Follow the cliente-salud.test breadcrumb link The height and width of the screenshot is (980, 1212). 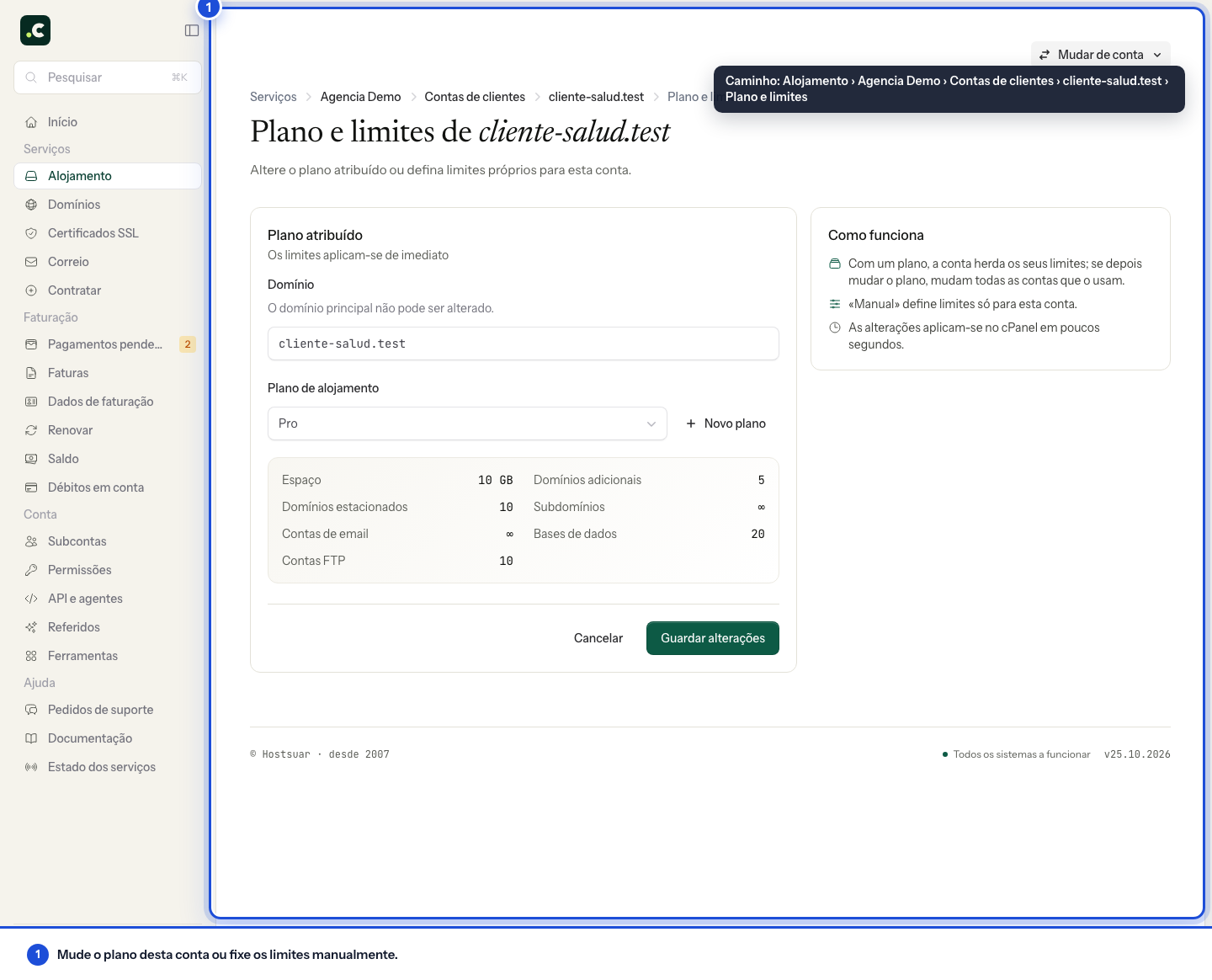coord(596,97)
